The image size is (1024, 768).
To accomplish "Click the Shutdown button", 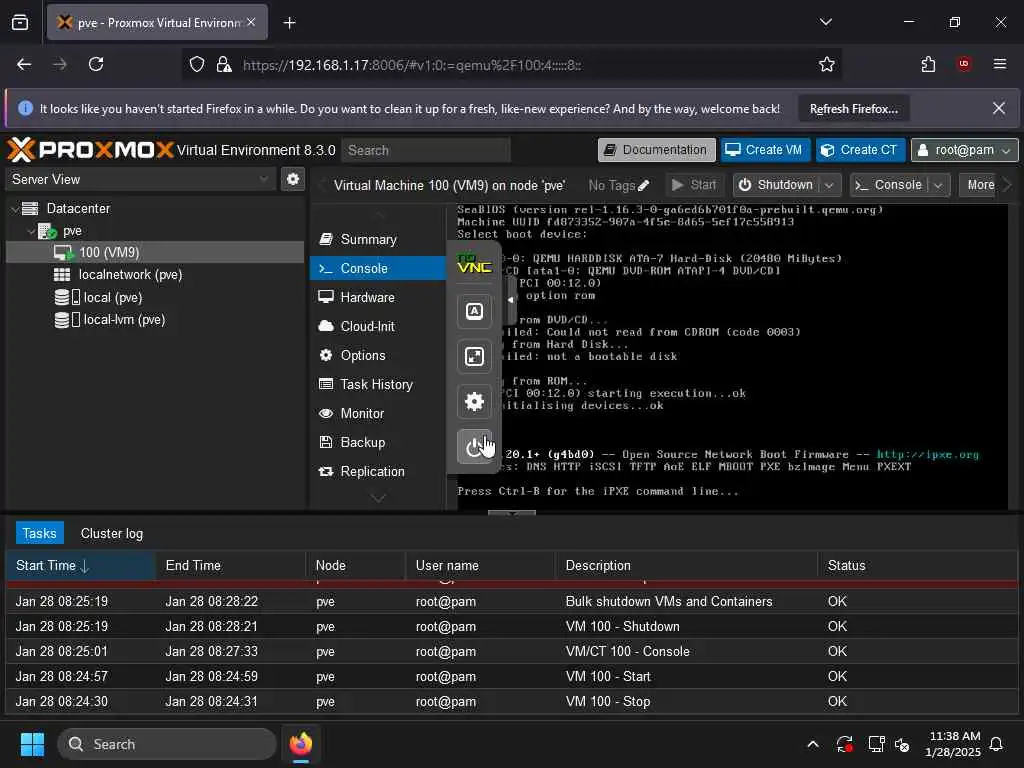I will coord(776,185).
